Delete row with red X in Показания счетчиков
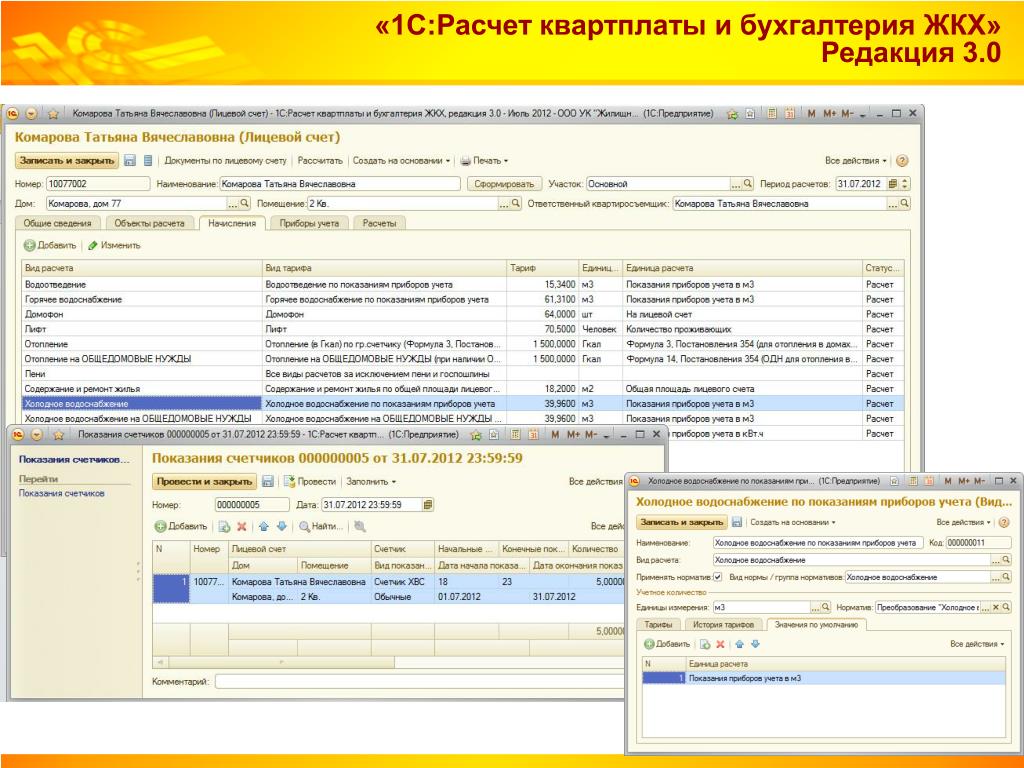 [242, 526]
